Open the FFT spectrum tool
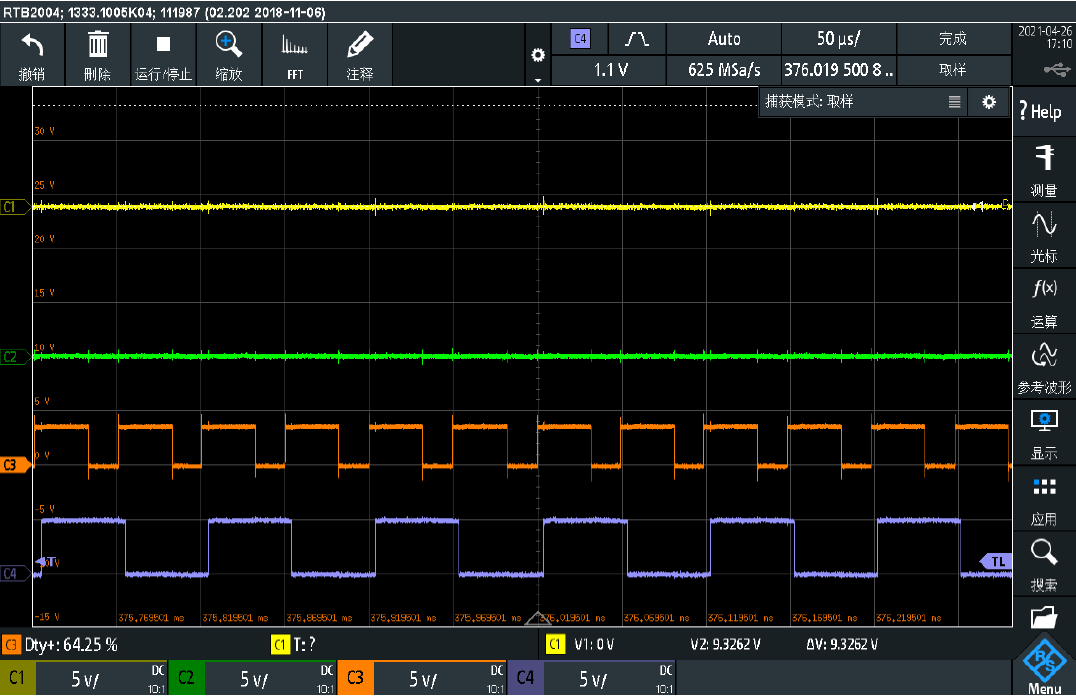The width and height of the screenshot is (1076, 697). click(294, 56)
